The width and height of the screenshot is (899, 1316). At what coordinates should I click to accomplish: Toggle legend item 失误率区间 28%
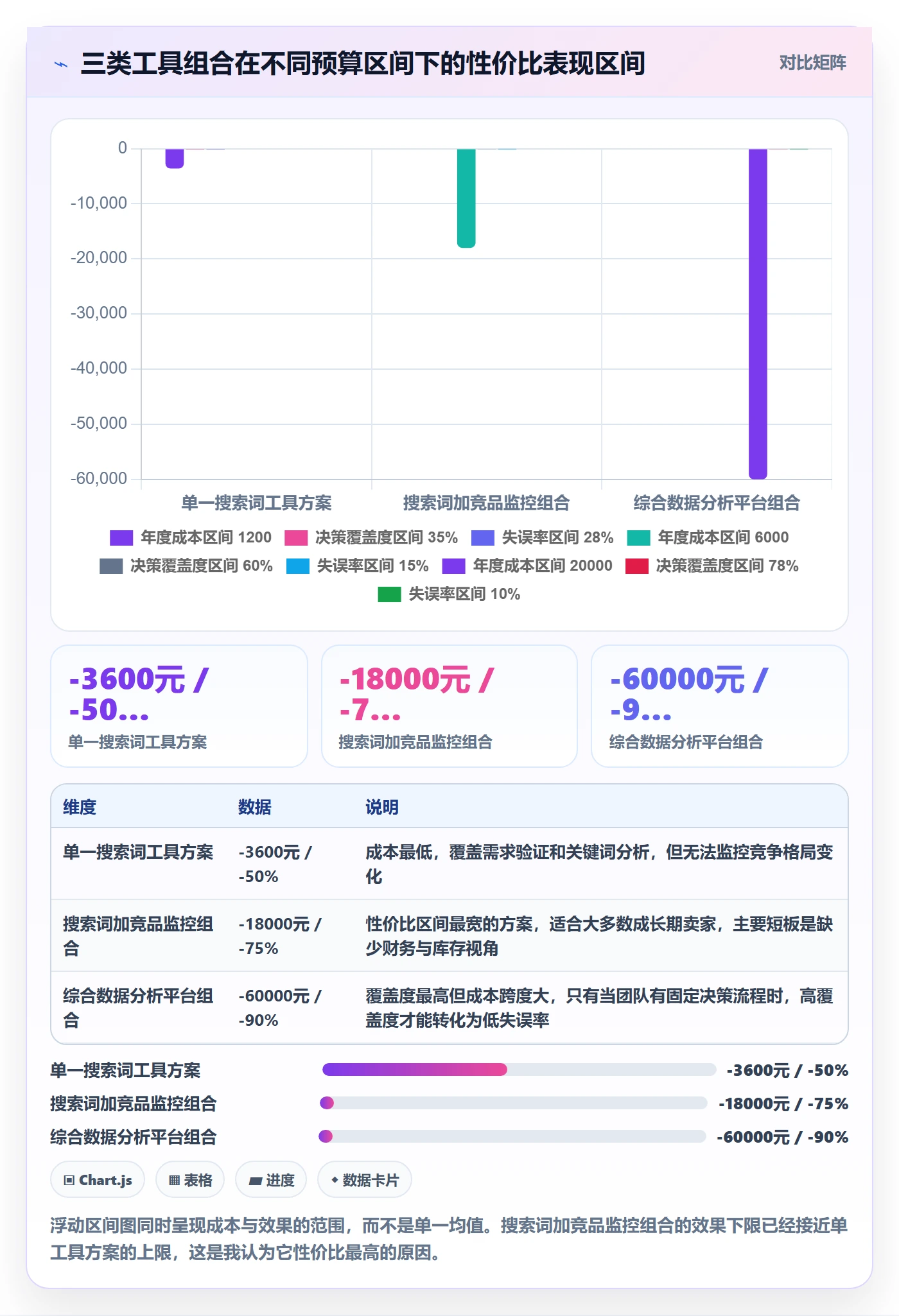tap(543, 538)
